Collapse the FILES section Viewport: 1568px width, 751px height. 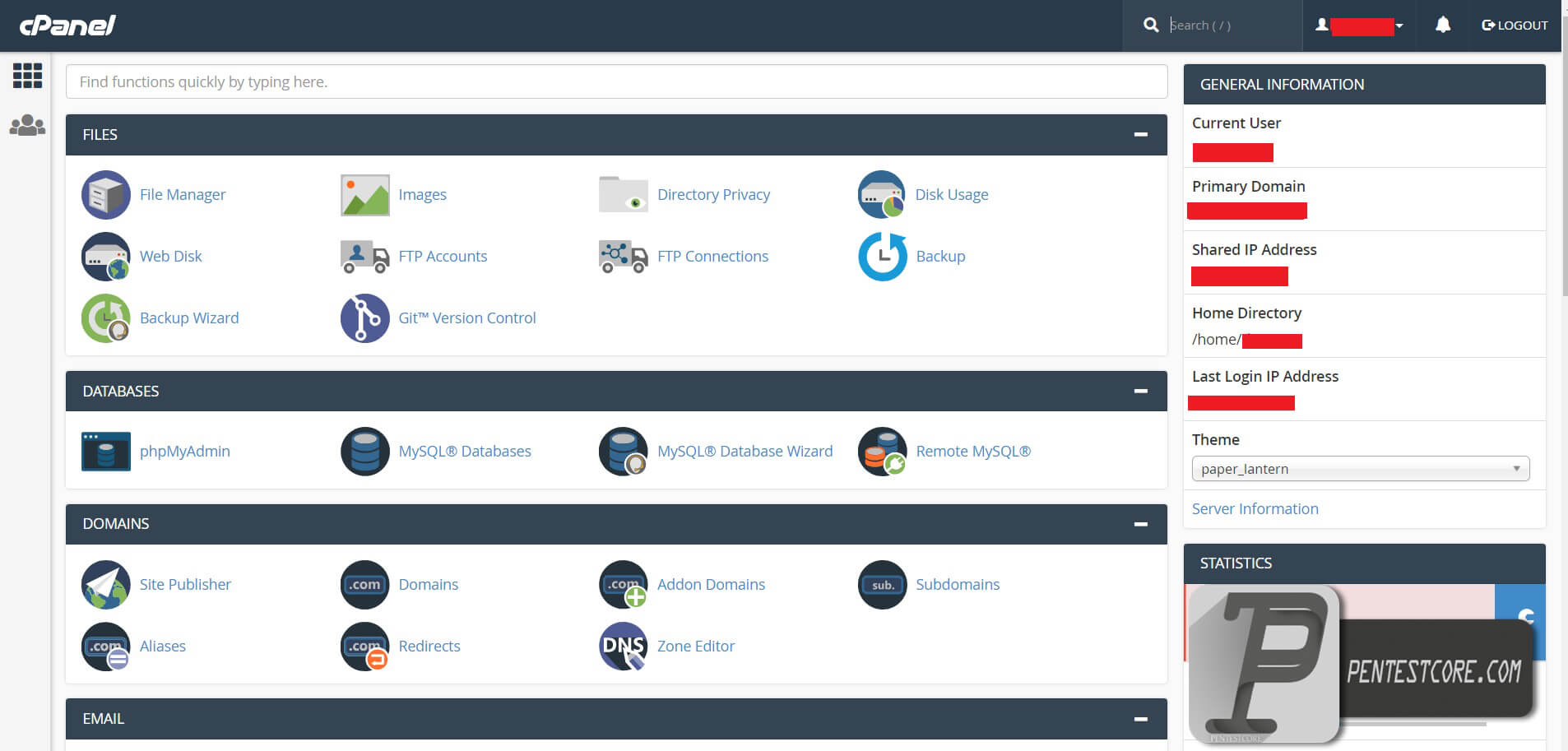[x=1141, y=135]
